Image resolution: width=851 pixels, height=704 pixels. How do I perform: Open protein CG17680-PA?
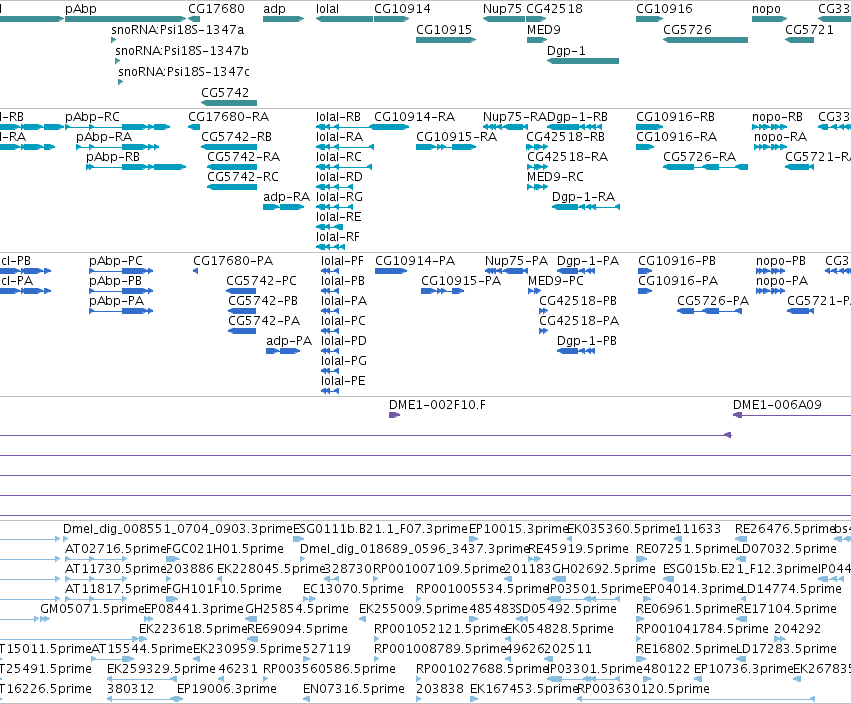pyautogui.click(x=233, y=261)
